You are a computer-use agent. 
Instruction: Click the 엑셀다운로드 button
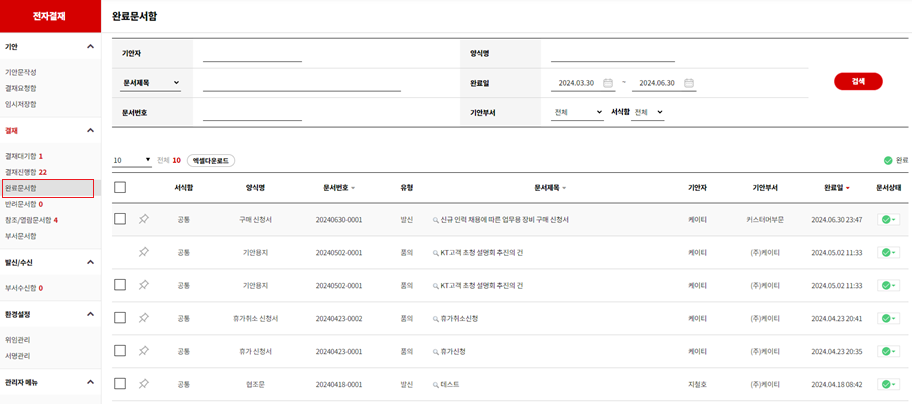[x=211, y=160]
